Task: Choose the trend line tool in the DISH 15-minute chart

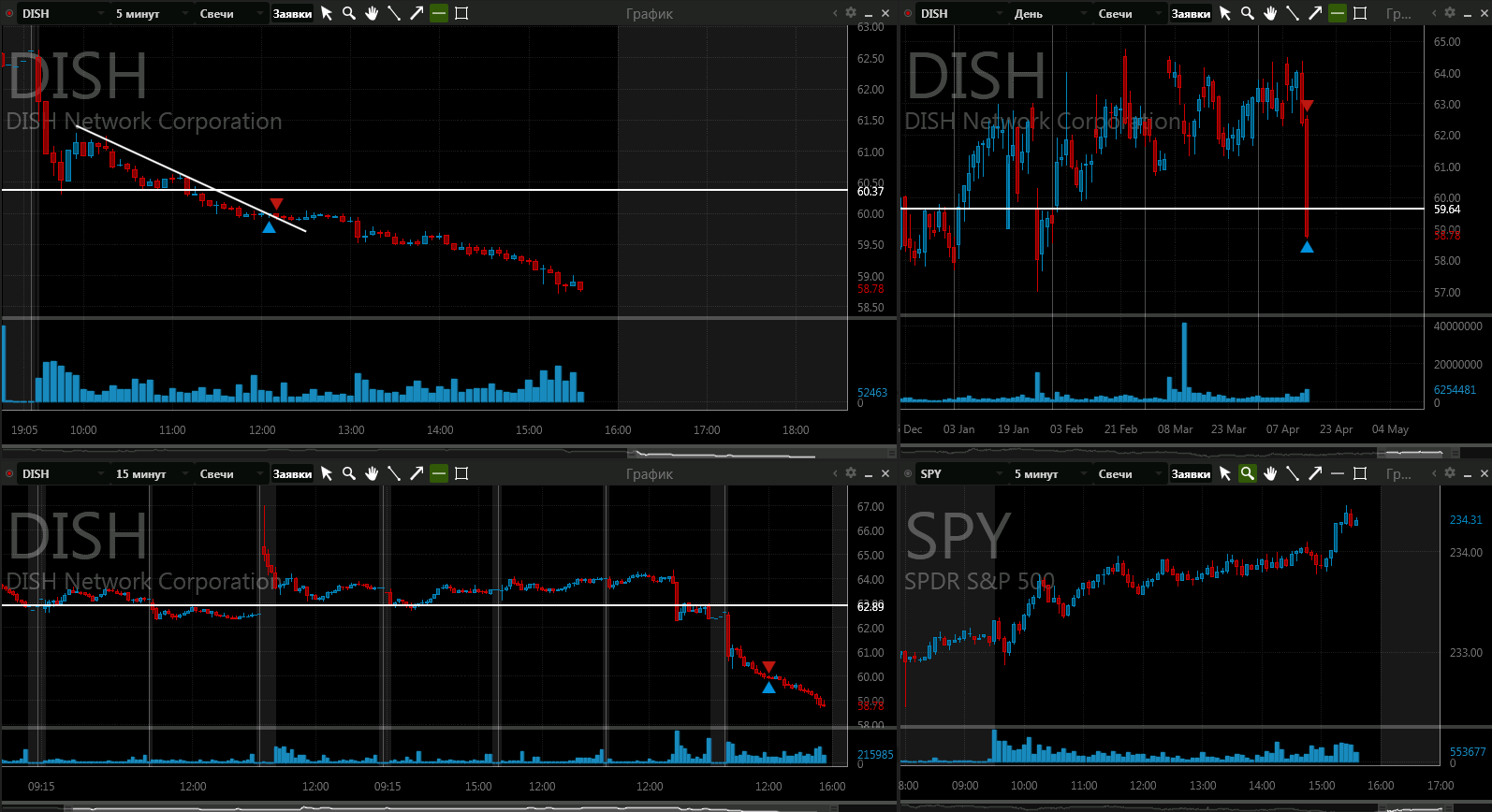Action: (x=394, y=473)
